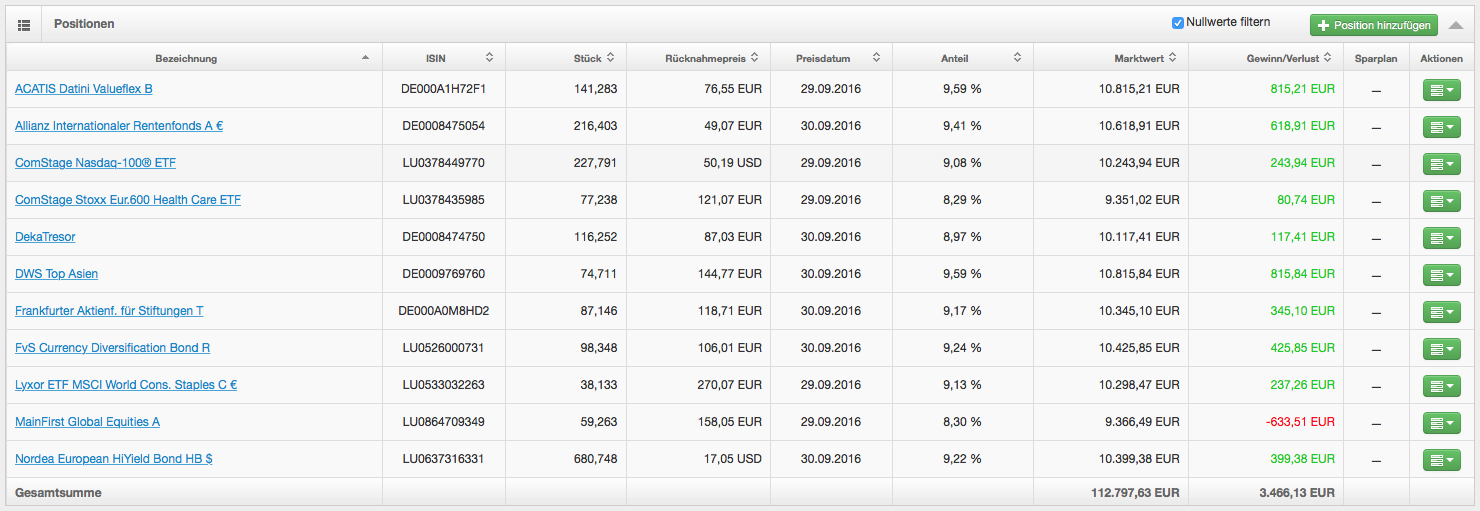1480x511 pixels.
Task: Click the list icon beside Positionen
Action: click(x=24, y=23)
